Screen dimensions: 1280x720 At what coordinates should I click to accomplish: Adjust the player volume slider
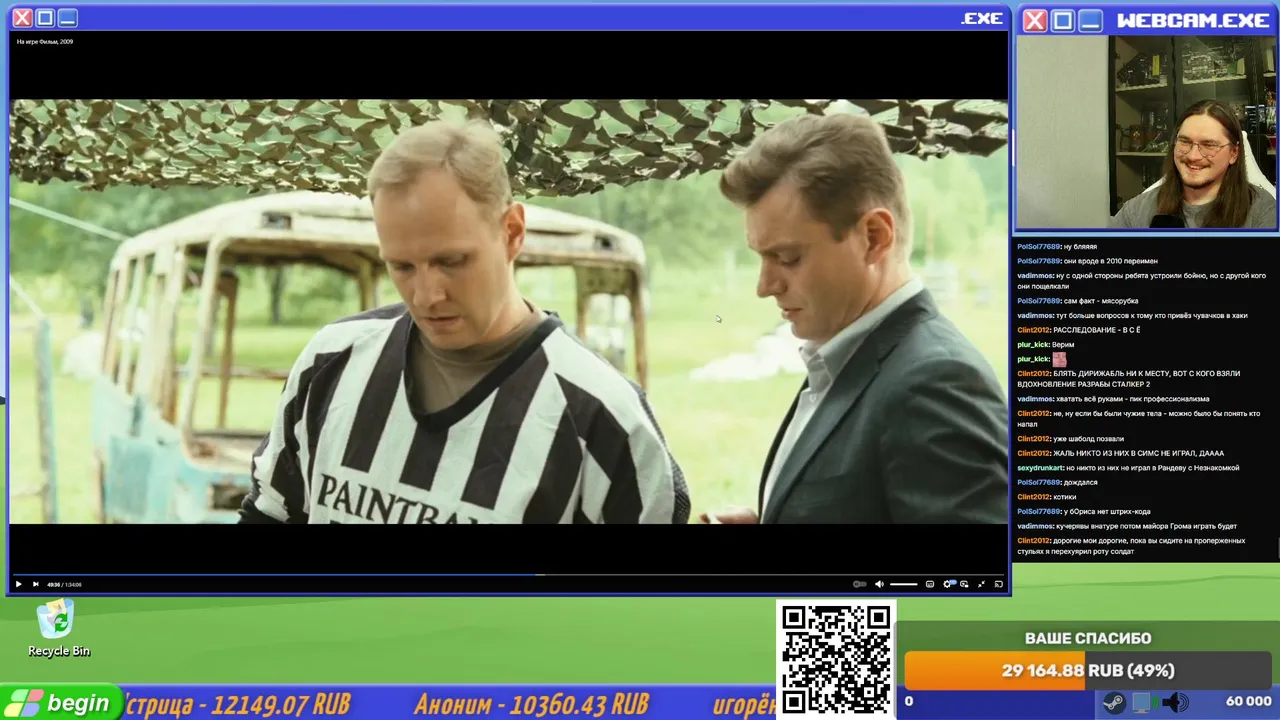point(904,584)
